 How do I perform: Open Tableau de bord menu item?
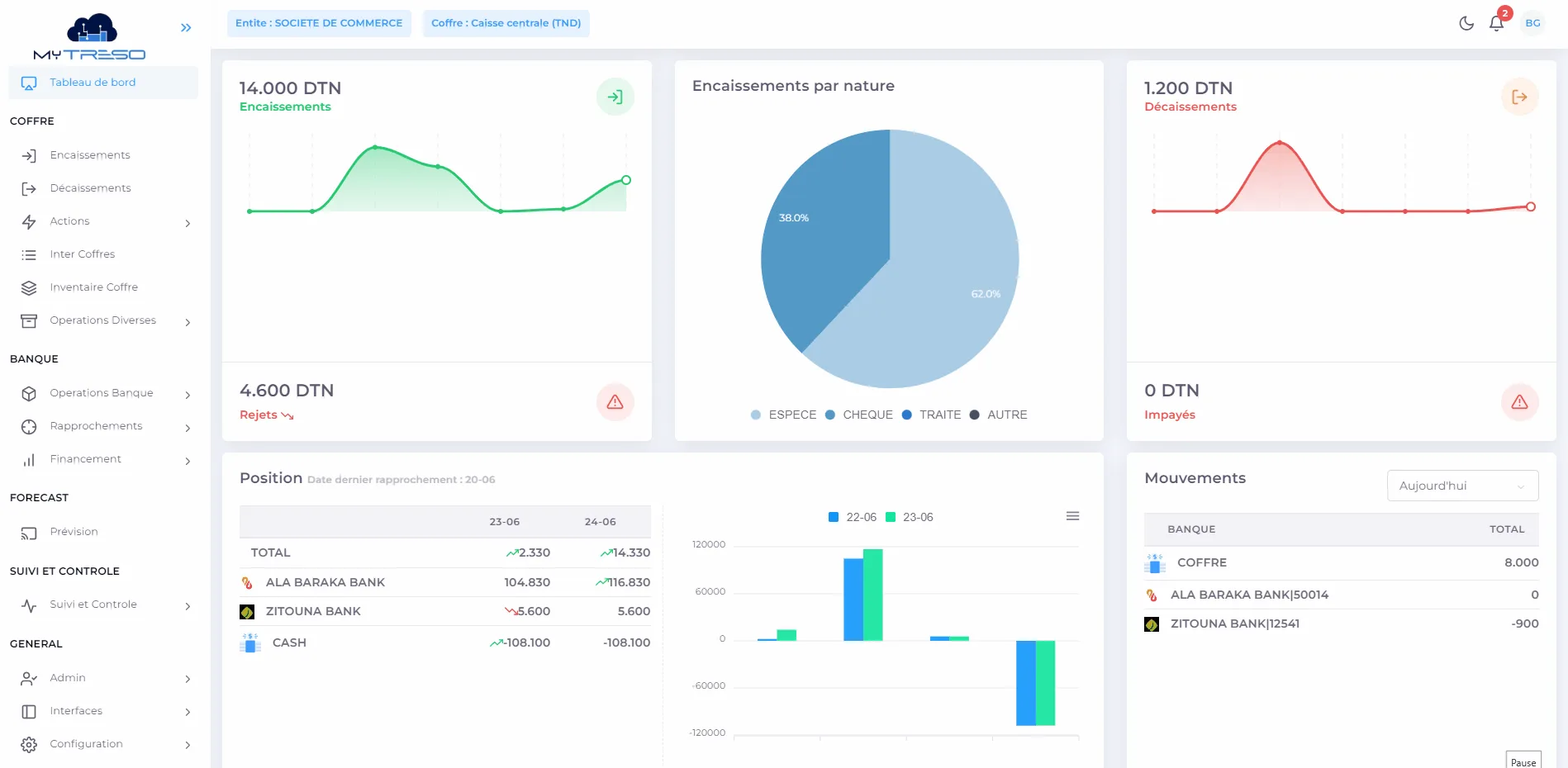[103, 83]
